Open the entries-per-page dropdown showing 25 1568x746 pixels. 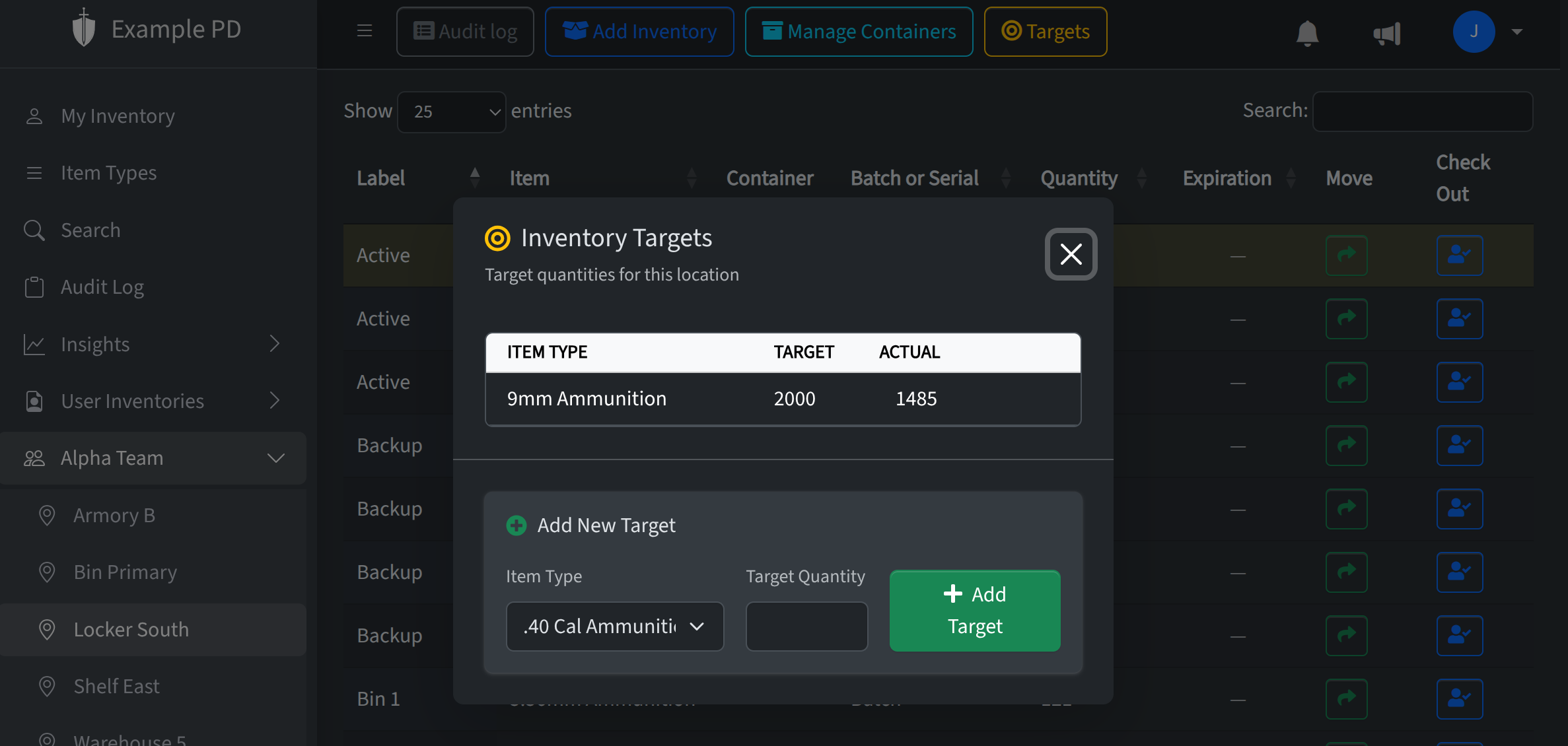(x=451, y=112)
